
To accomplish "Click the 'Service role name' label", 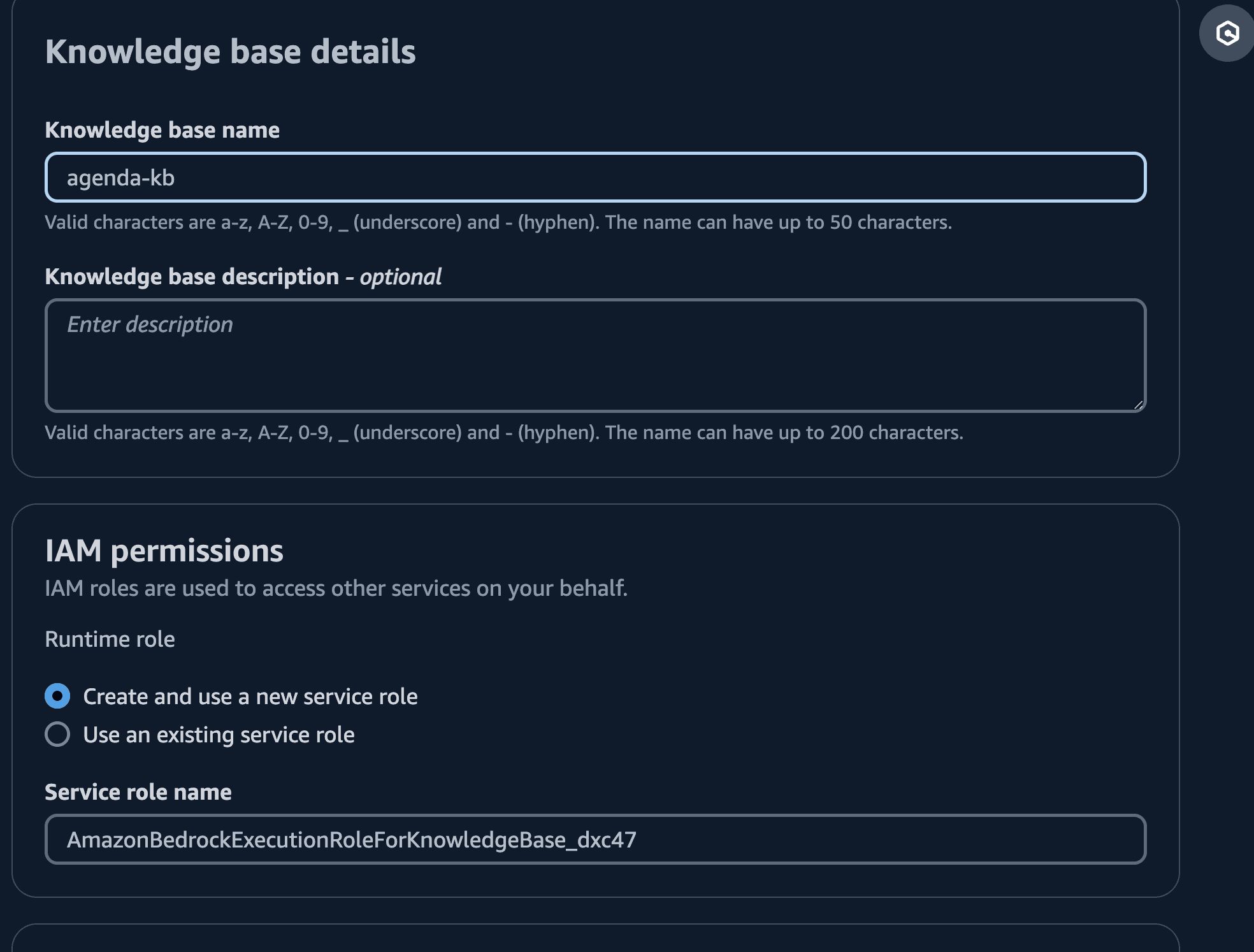I will tap(138, 792).
